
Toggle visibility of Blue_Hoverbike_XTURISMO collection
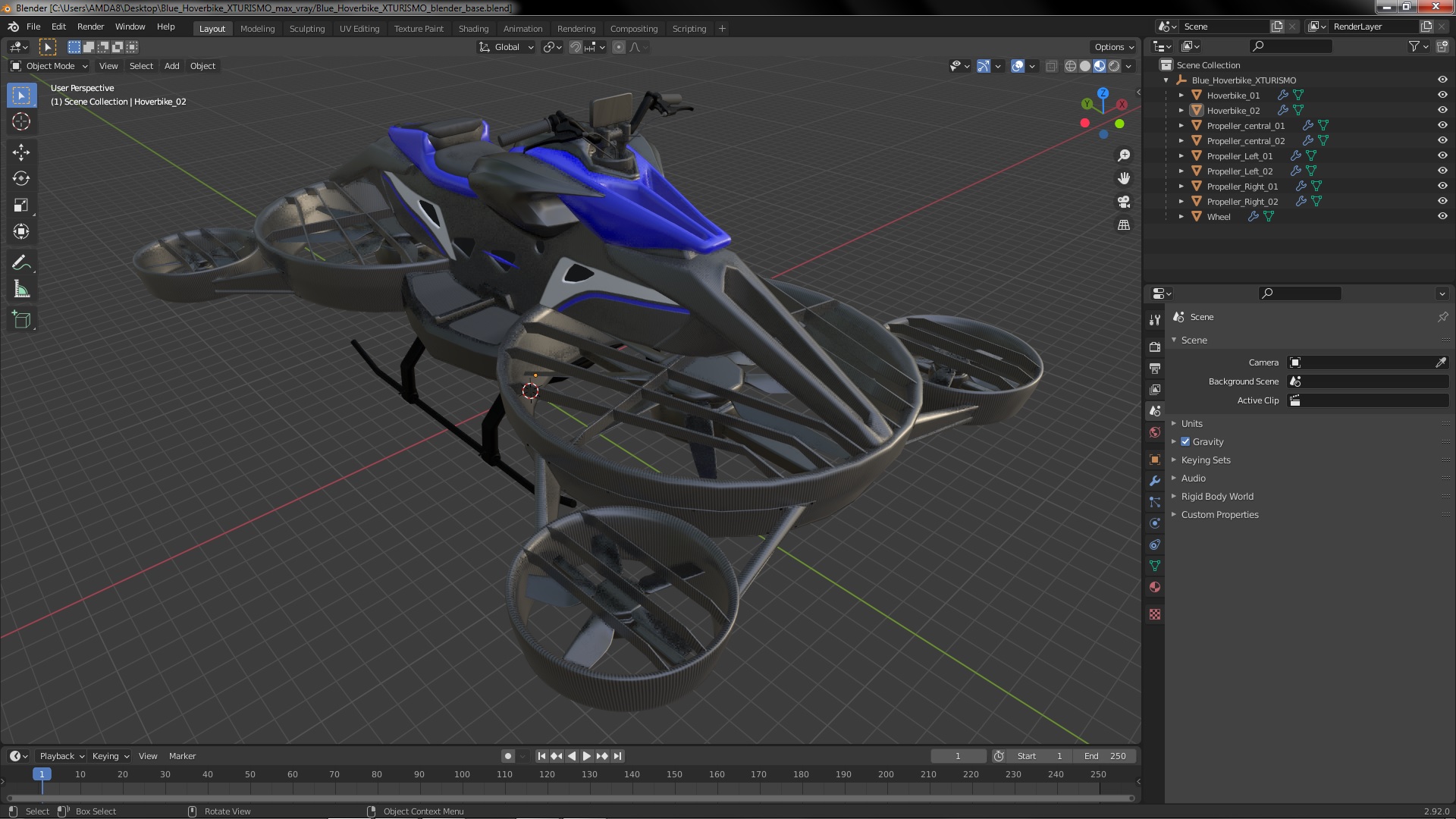[1442, 80]
